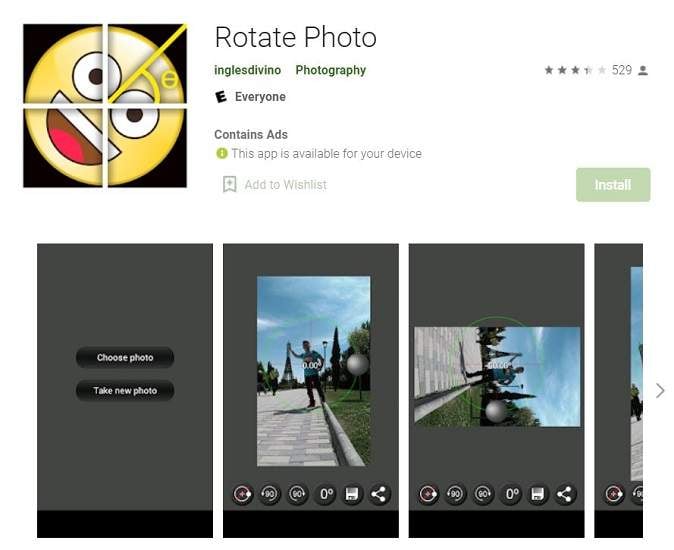
Task: Click the 0° reset icon in third screenshot
Action: click(511, 494)
